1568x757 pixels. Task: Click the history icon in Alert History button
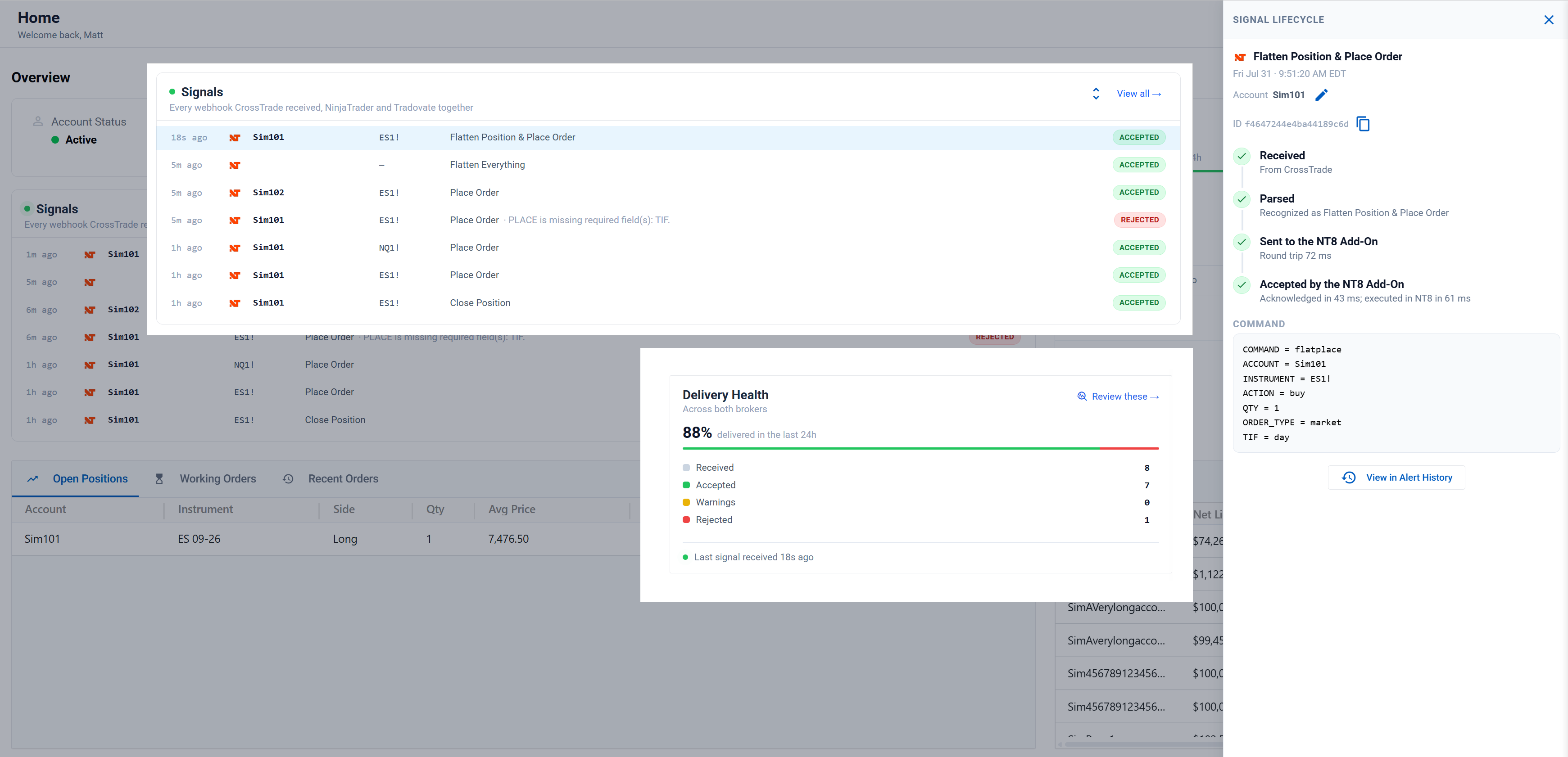click(1349, 478)
